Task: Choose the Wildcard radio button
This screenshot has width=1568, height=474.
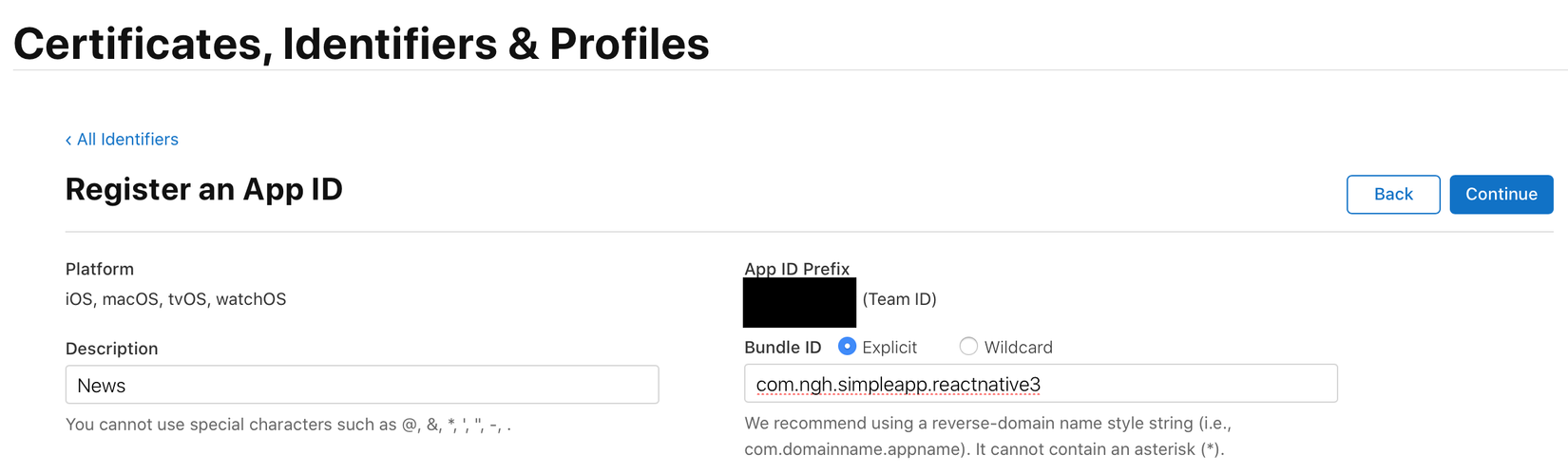Action: tap(968, 347)
